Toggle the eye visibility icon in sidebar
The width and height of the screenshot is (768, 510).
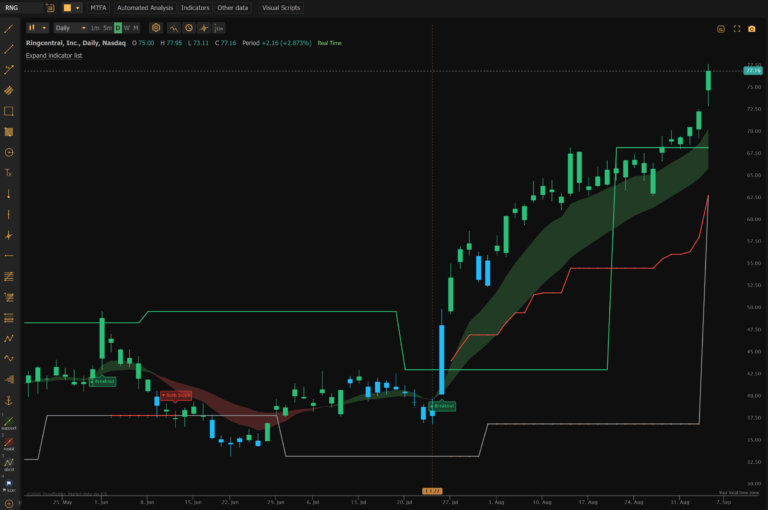(x=8, y=503)
